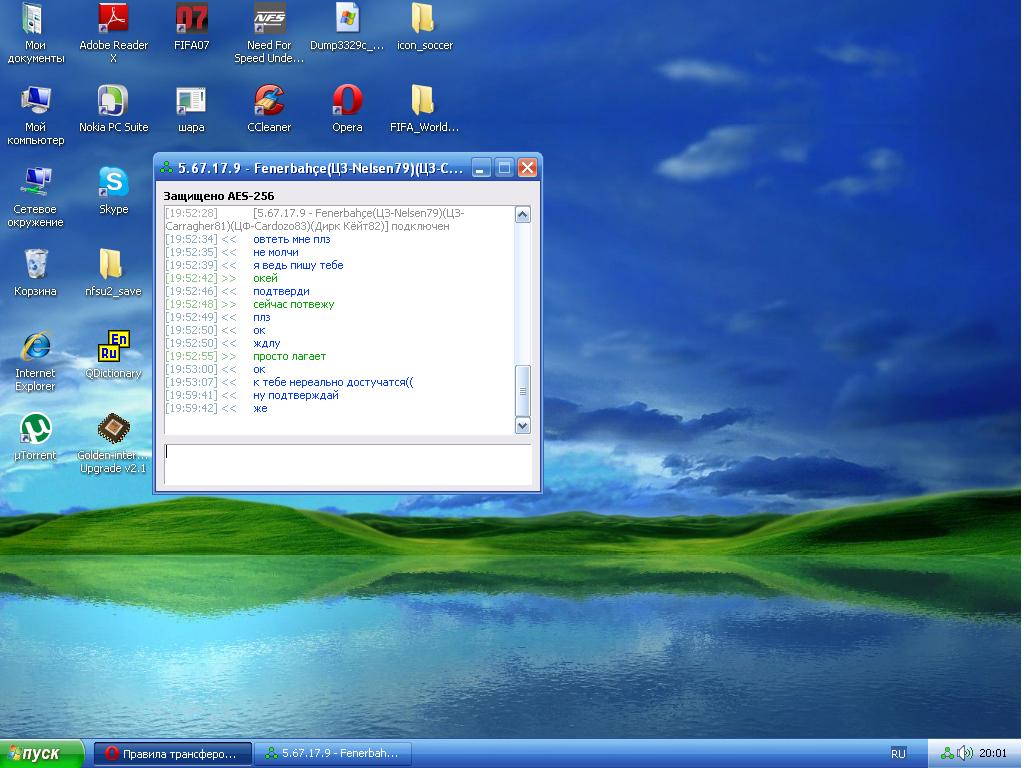Select the µTorrent desktop icon
1024x768 pixels.
(x=35, y=429)
